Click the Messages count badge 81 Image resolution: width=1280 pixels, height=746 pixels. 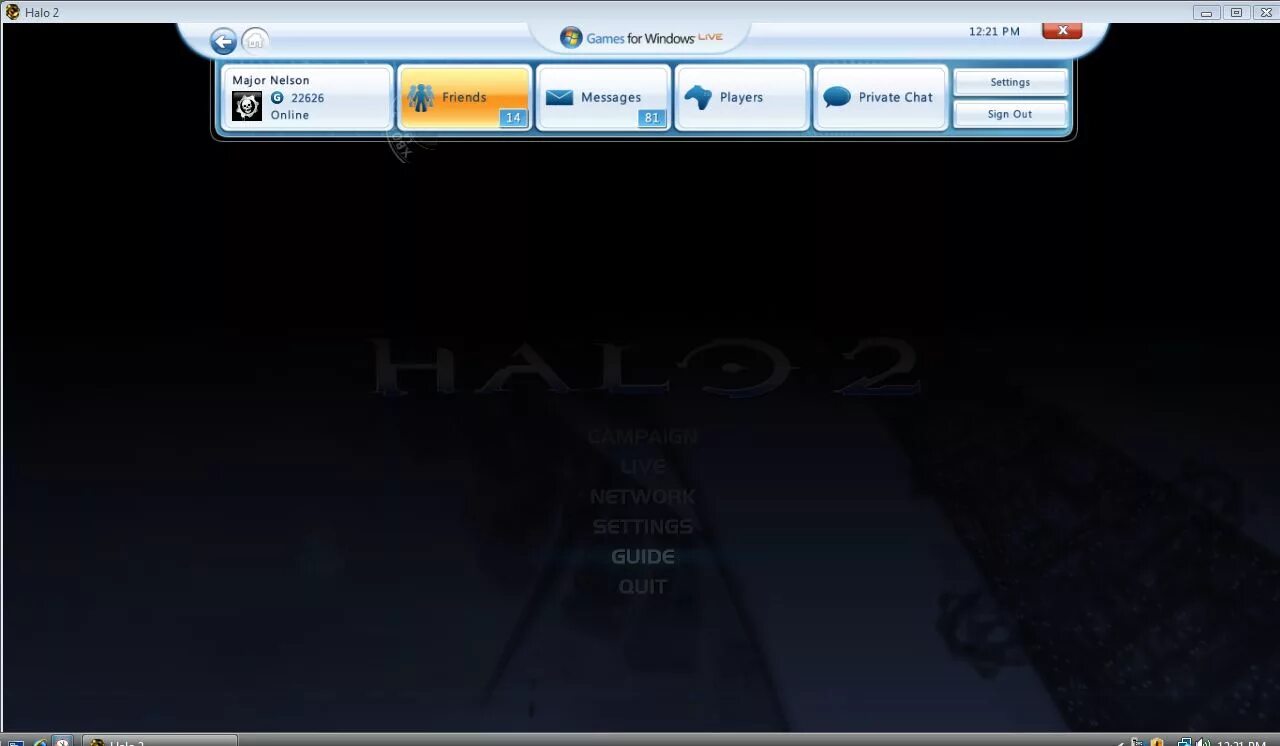pos(652,118)
